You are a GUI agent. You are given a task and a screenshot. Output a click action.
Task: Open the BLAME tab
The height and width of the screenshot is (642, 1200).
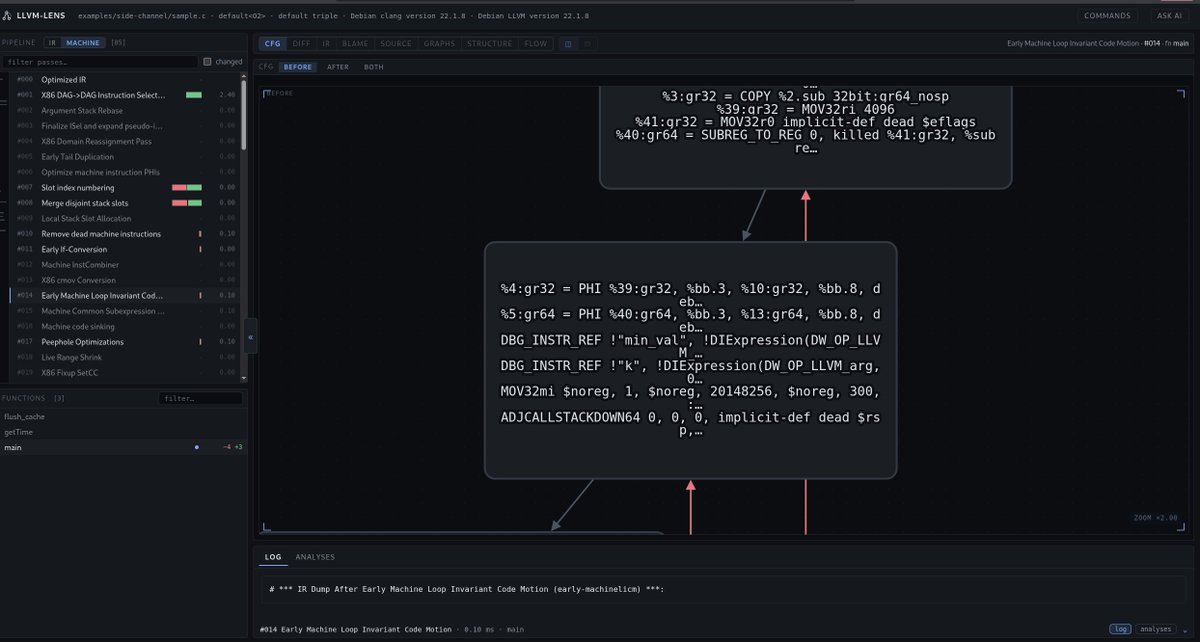coord(355,44)
